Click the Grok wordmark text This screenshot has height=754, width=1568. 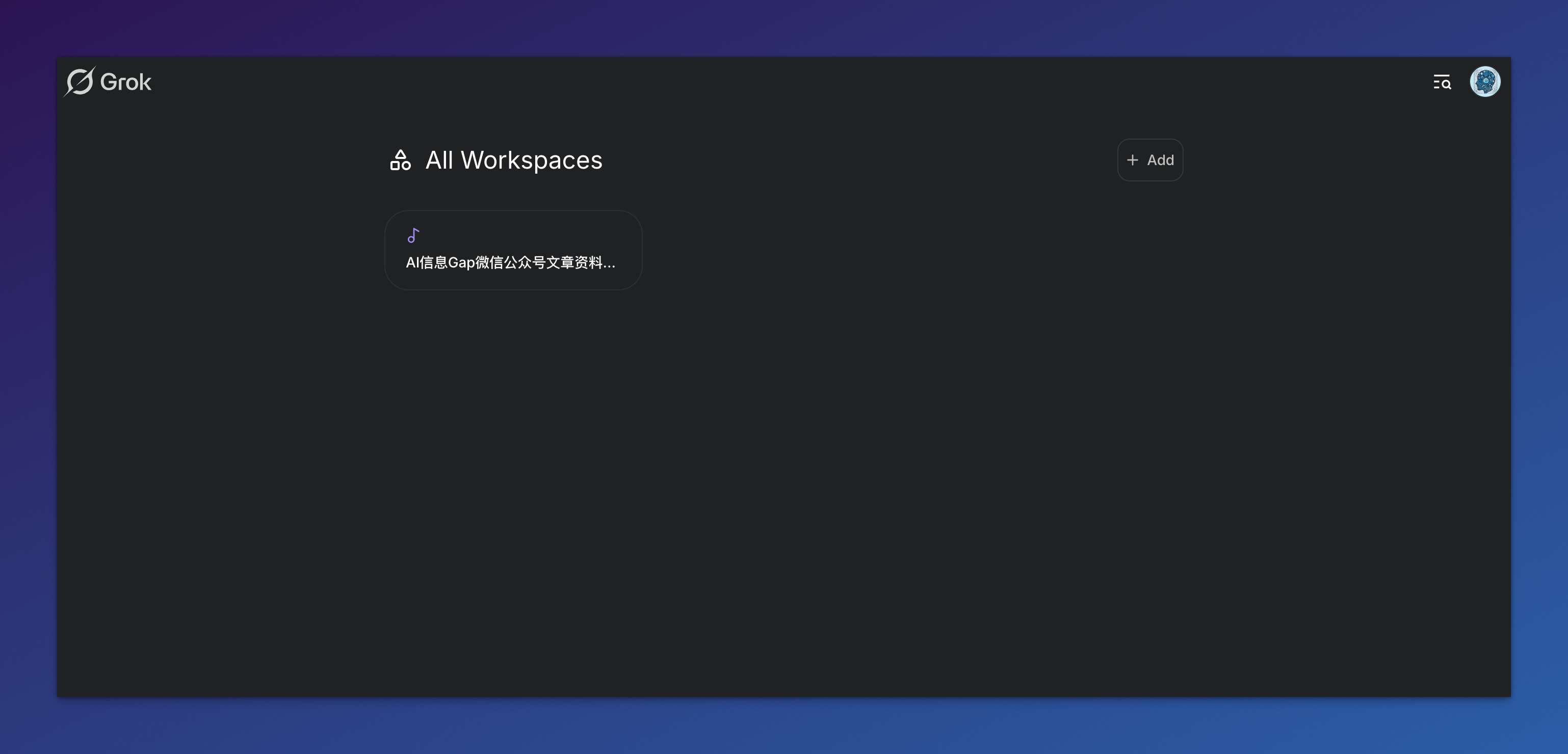coord(125,82)
